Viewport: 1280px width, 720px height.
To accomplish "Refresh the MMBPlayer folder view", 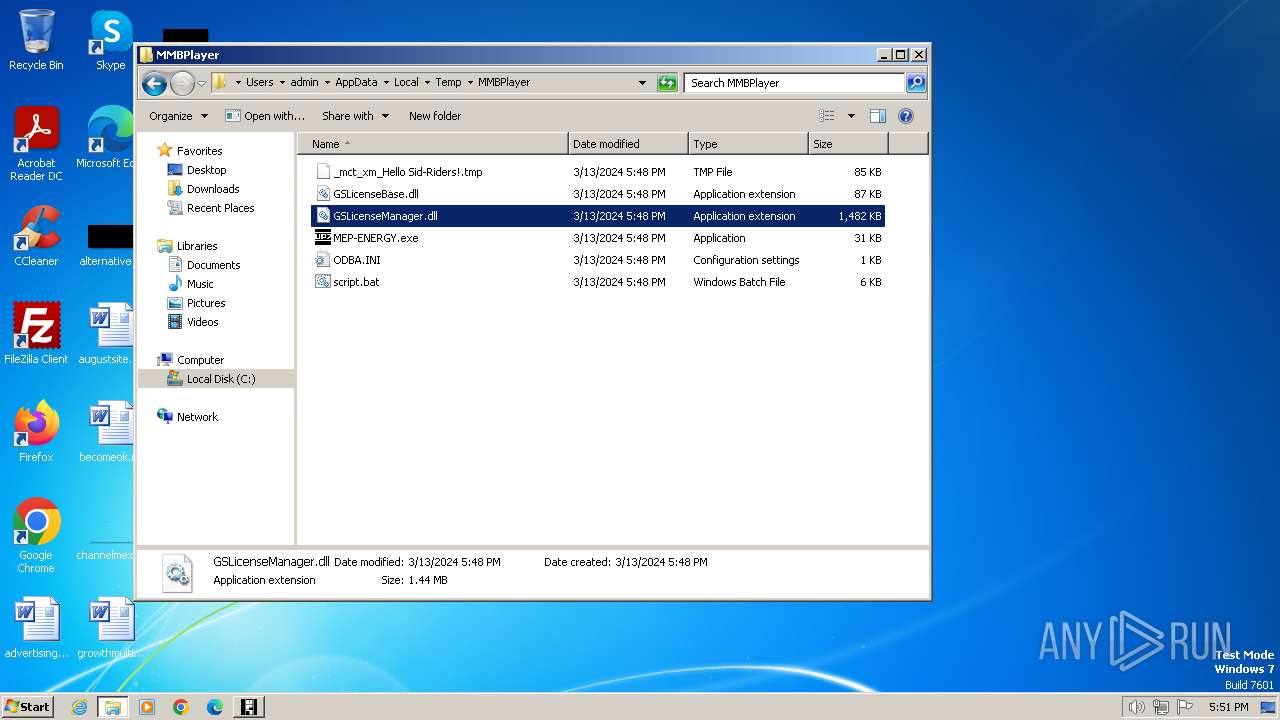I will click(x=667, y=83).
